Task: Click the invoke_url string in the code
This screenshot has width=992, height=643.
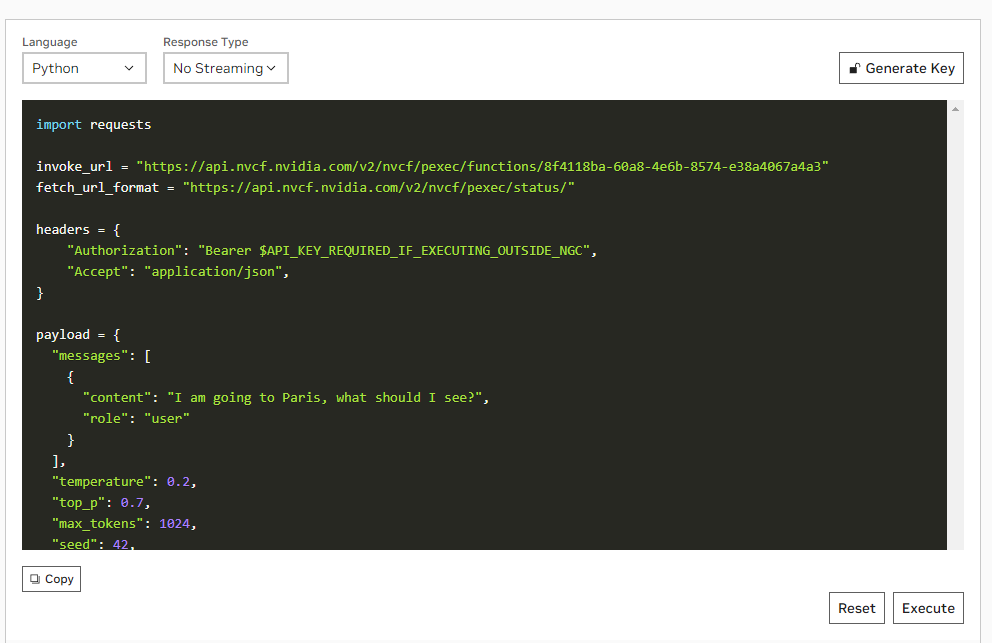Action: pyautogui.click(x=483, y=166)
